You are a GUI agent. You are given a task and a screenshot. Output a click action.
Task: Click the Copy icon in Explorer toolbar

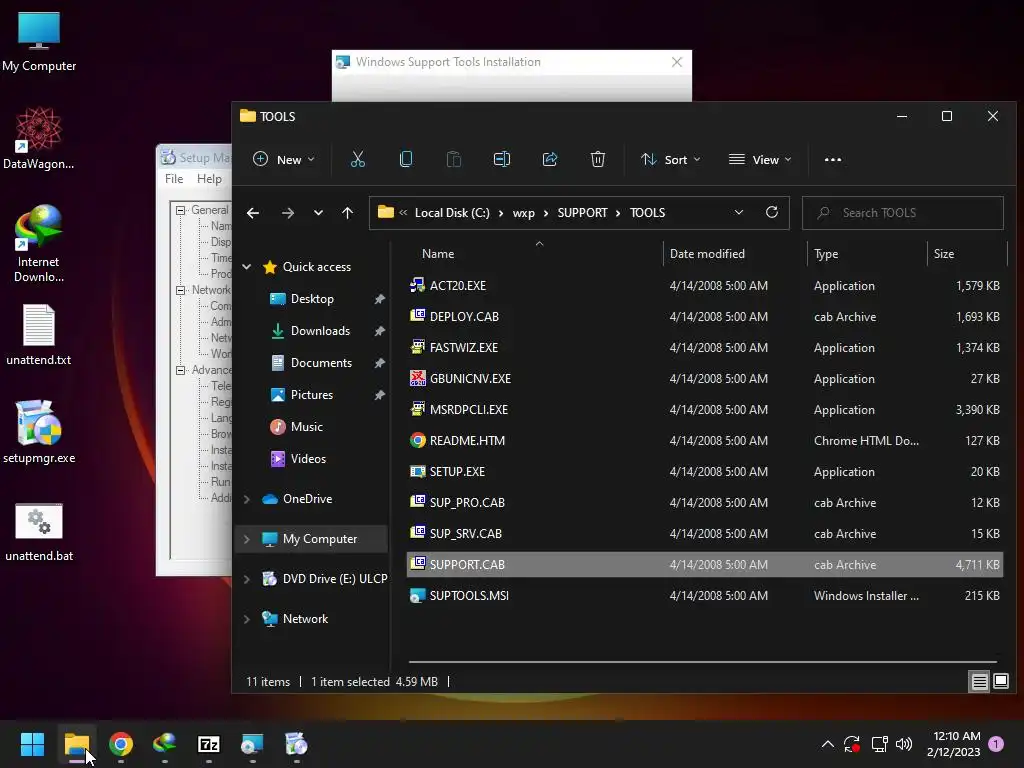[x=406, y=159]
